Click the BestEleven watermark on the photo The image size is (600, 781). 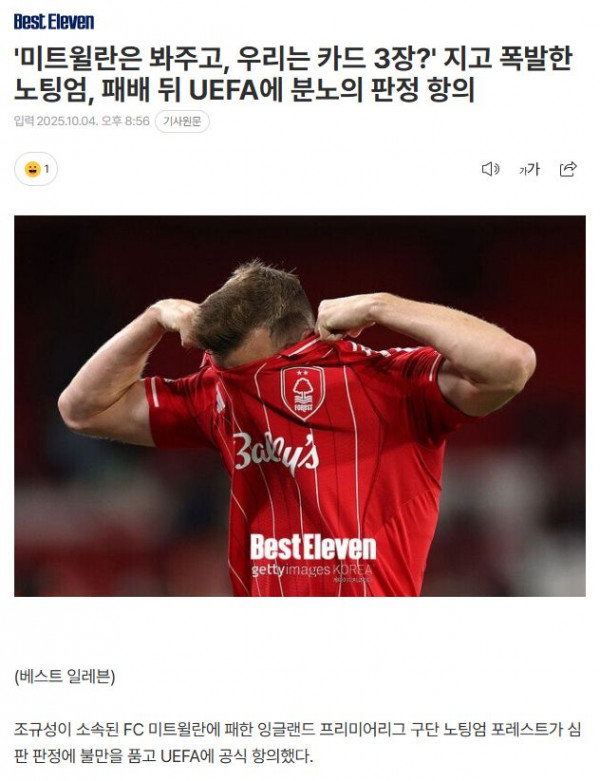[313, 547]
